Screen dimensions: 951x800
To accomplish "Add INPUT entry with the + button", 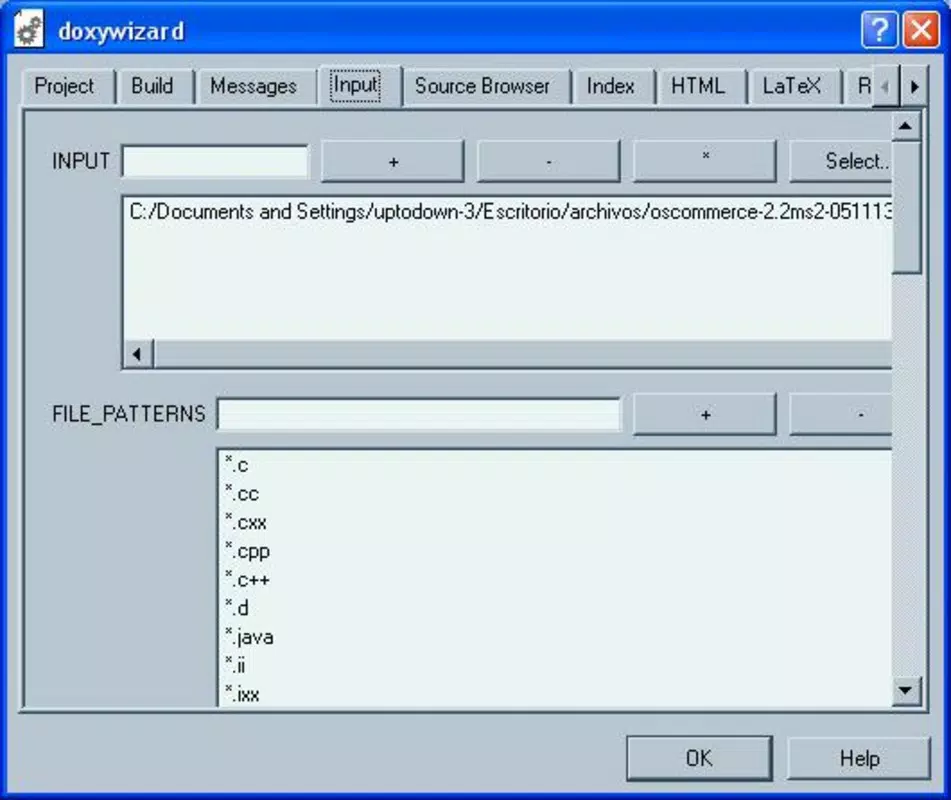I will 392,161.
